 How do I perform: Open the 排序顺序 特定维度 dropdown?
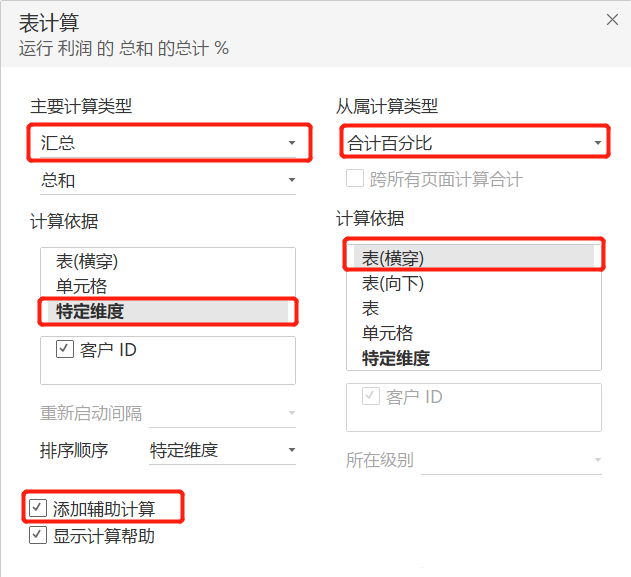coord(222,450)
